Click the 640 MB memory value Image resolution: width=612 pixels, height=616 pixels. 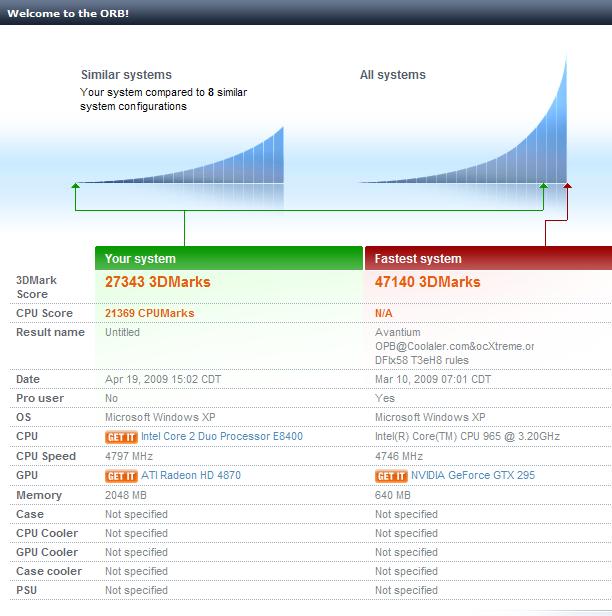pyautogui.click(x=393, y=495)
